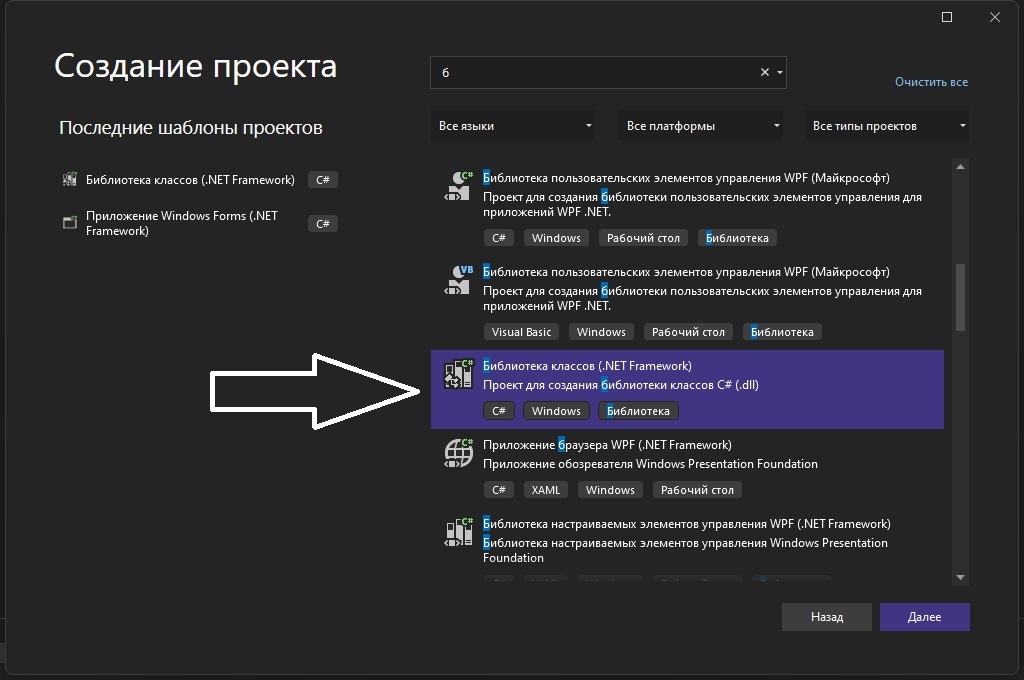Click Windows tag in the Visual Basic template row

pos(601,332)
